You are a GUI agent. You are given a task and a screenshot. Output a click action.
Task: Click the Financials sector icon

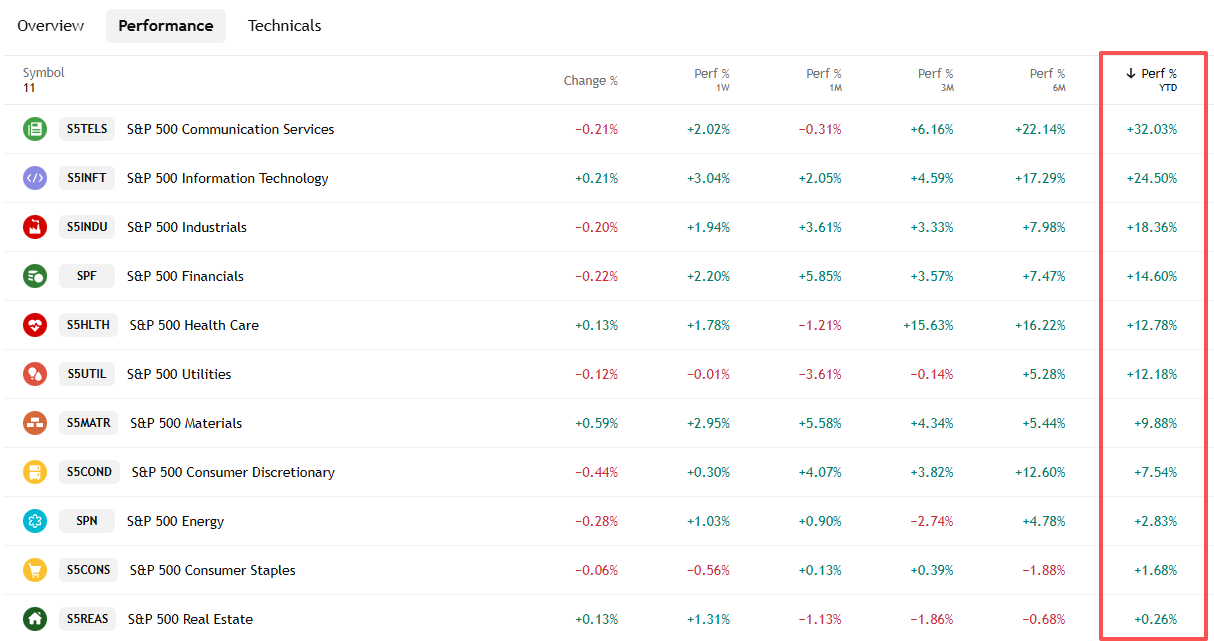tap(35, 276)
